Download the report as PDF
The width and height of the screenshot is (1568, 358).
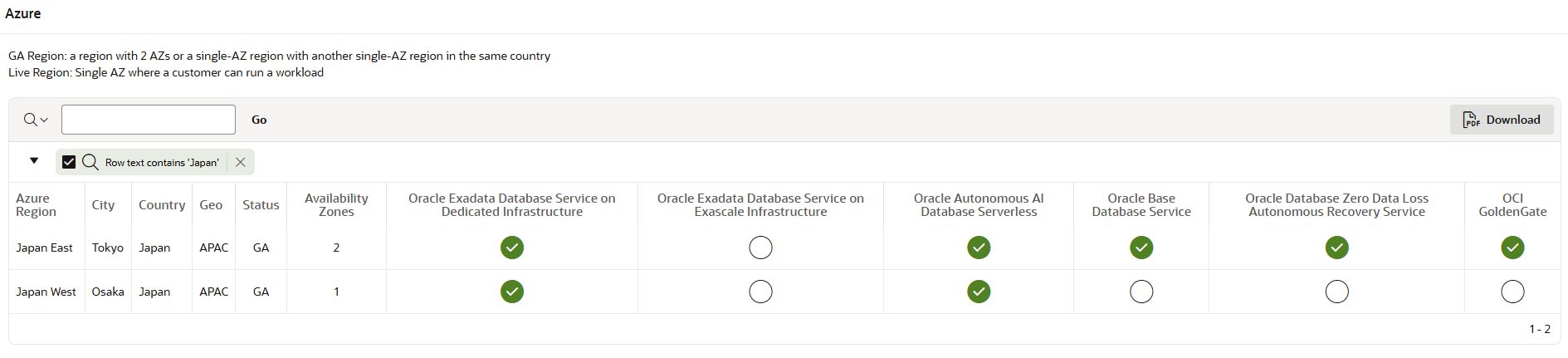[x=1501, y=120]
